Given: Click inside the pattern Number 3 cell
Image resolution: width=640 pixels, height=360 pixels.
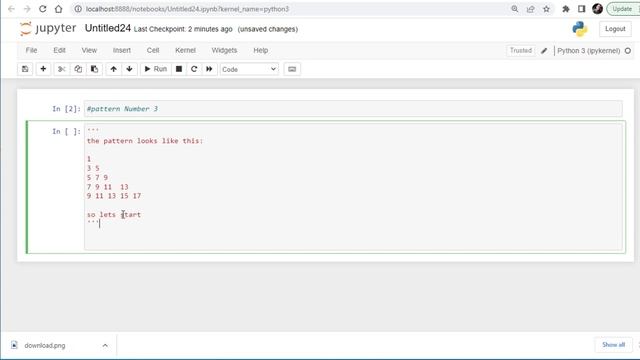Looking at the screenshot, I should (x=353, y=109).
